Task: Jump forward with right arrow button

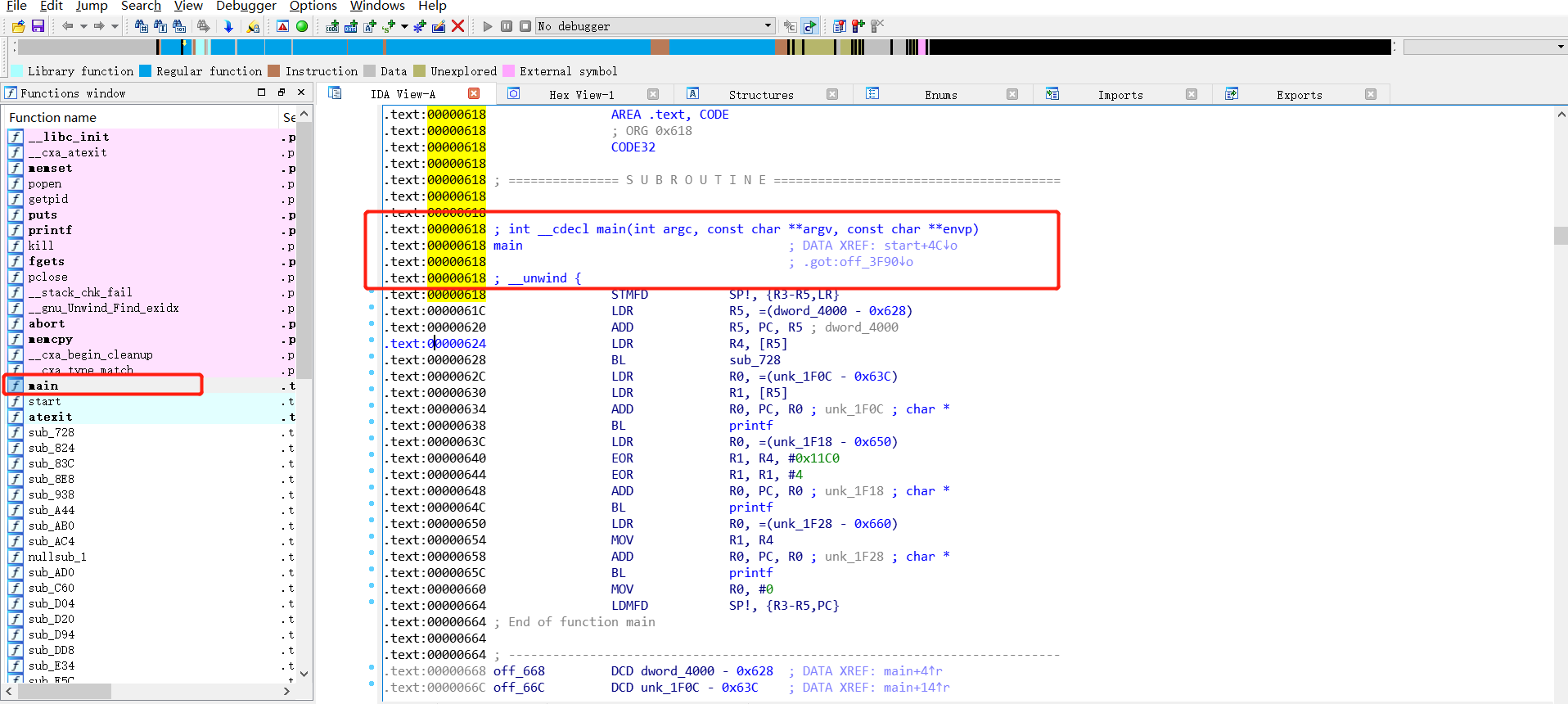Action: click(x=99, y=26)
